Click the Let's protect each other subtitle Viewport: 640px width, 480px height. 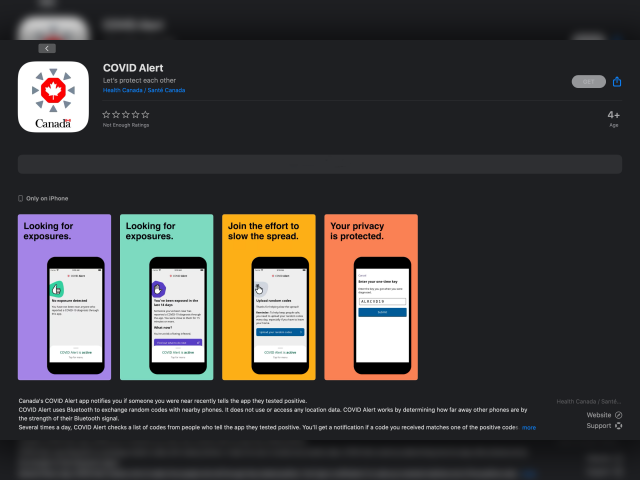(x=139, y=80)
